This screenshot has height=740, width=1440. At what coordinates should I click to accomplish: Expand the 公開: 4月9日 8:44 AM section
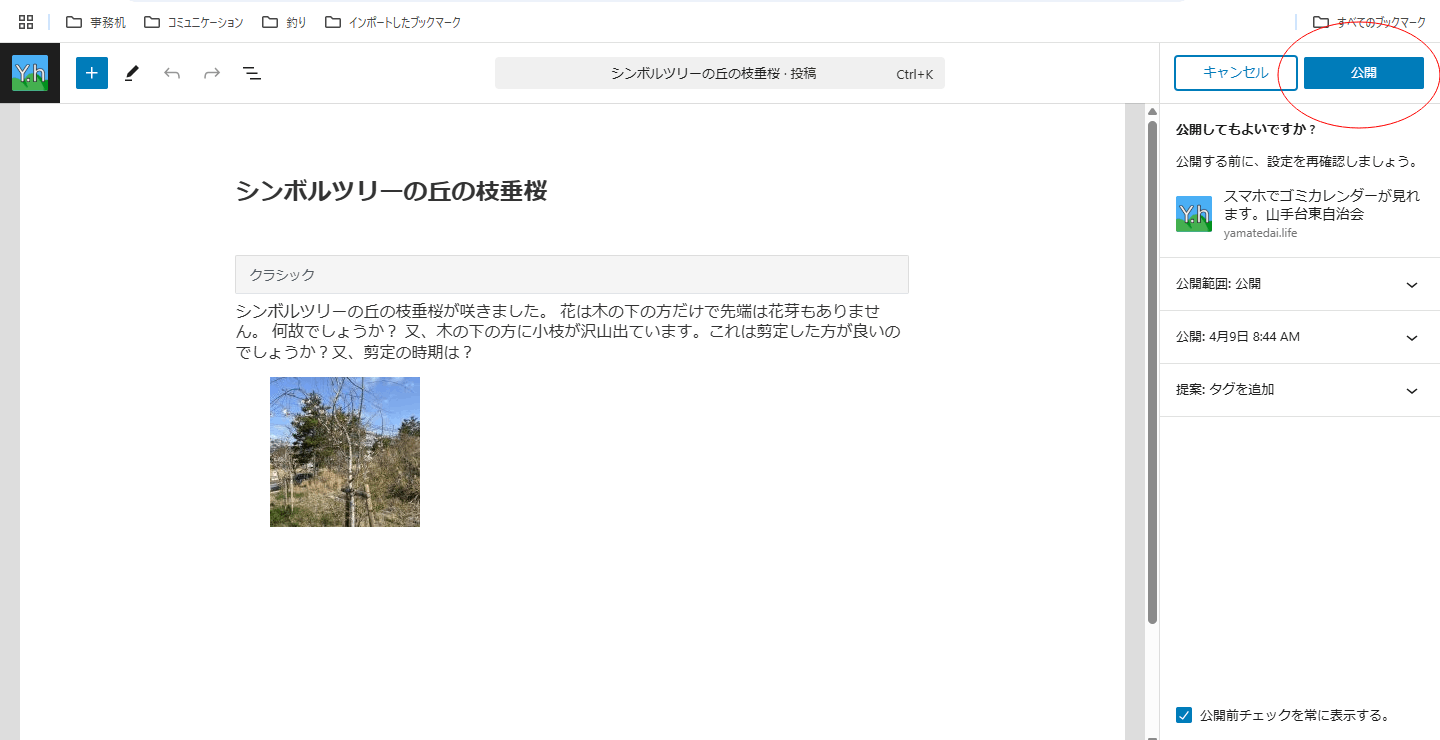coord(1299,337)
